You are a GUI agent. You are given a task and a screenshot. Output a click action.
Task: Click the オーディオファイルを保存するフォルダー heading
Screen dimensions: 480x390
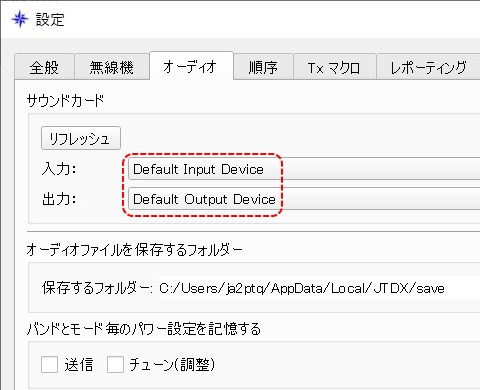click(135, 249)
